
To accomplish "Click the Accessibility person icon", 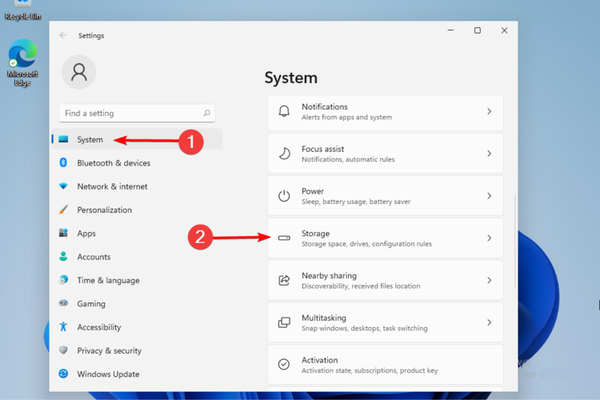I will [63, 327].
